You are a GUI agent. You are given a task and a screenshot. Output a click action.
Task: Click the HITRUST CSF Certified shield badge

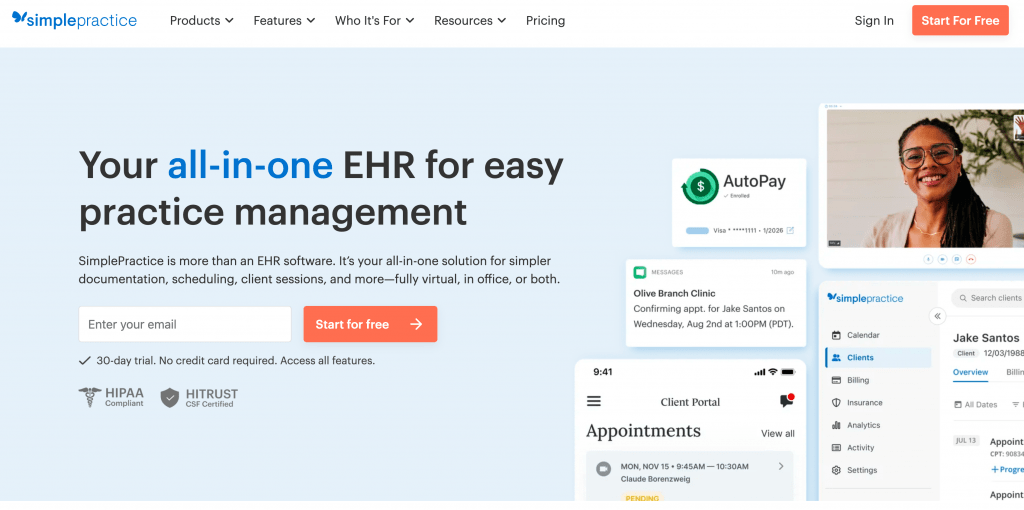pos(199,397)
